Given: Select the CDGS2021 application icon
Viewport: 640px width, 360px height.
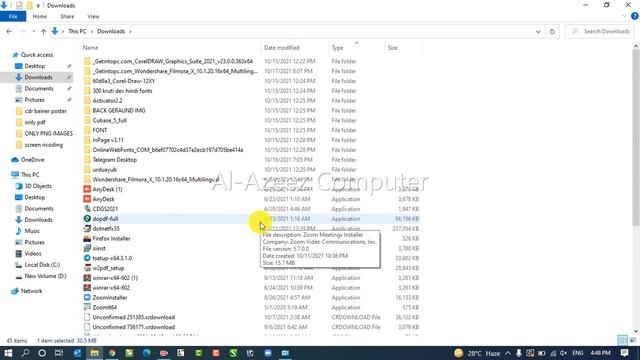Looking at the screenshot, I should 87,209.
